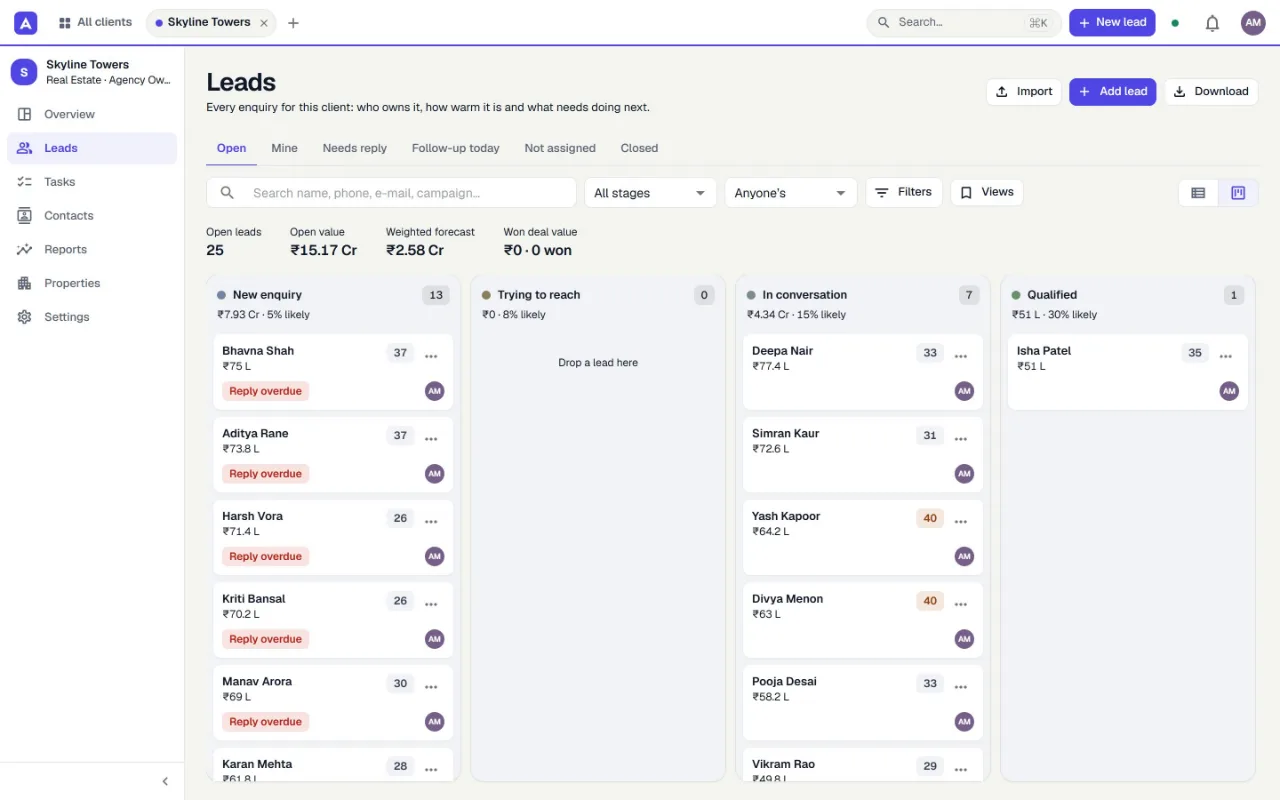This screenshot has width=1280, height=800.
Task: Open options menu for Simran Kaur
Action: pyautogui.click(x=961, y=439)
